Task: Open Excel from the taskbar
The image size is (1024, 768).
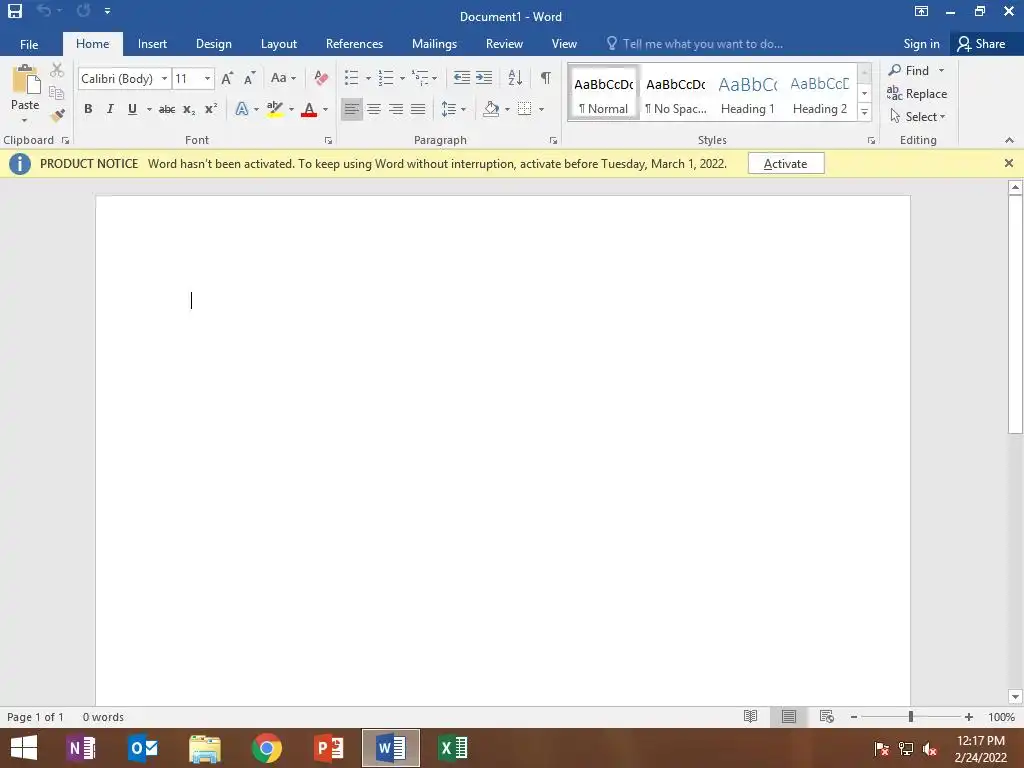Action: coord(453,748)
